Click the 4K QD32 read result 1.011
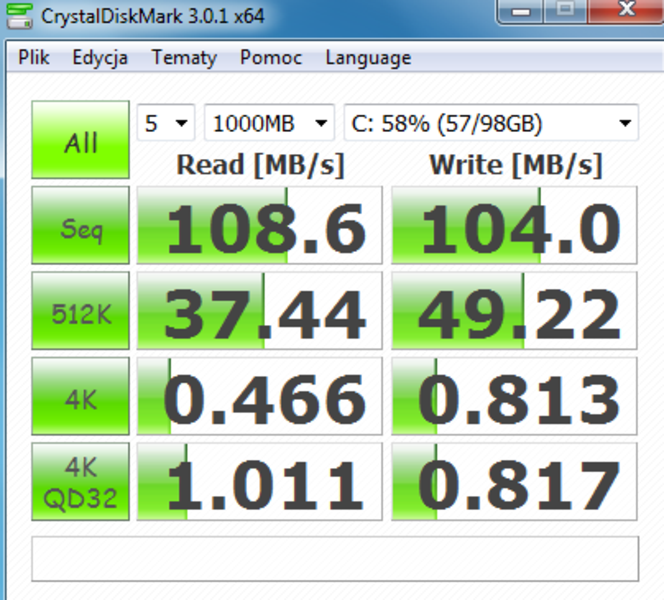The width and height of the screenshot is (664, 600). pyautogui.click(x=259, y=482)
